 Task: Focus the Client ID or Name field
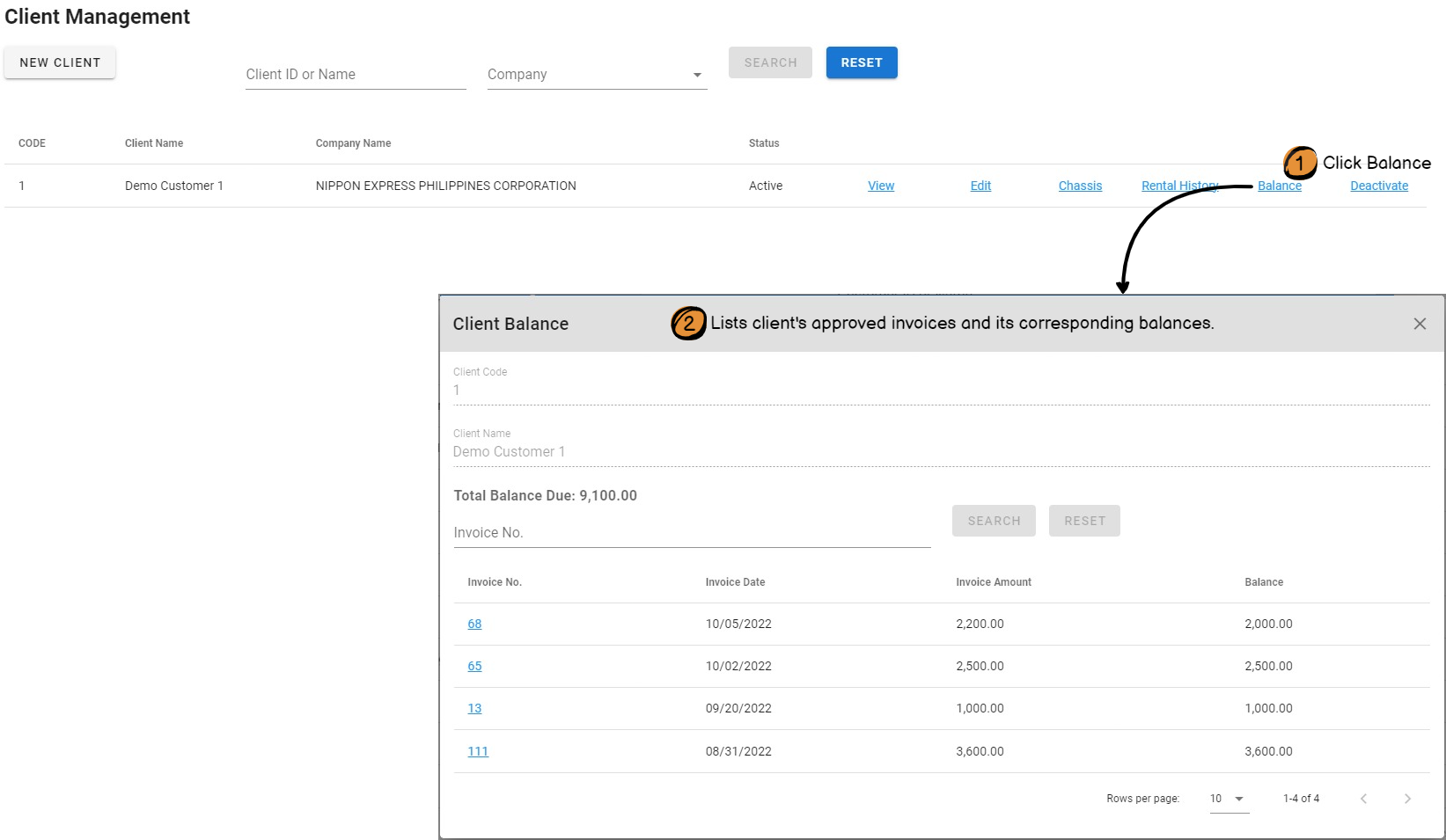pos(355,75)
